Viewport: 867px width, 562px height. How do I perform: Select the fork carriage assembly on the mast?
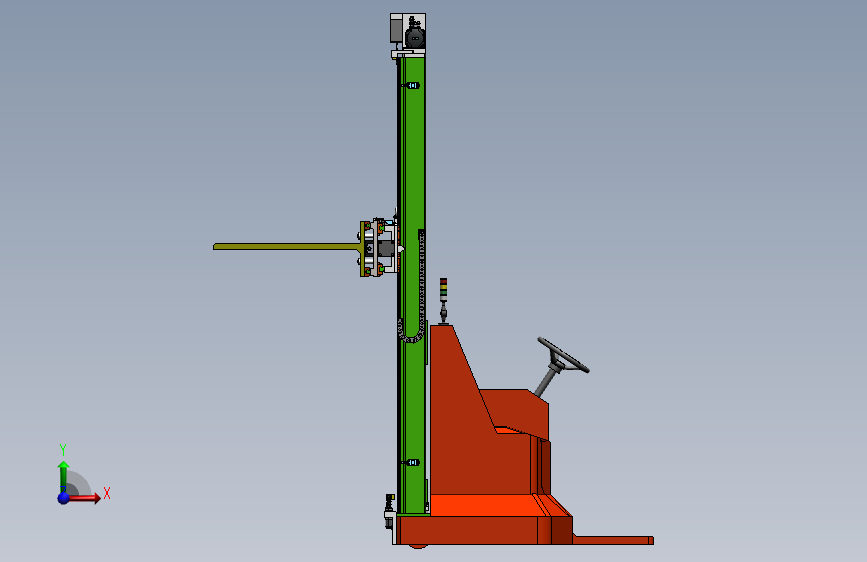pos(379,247)
